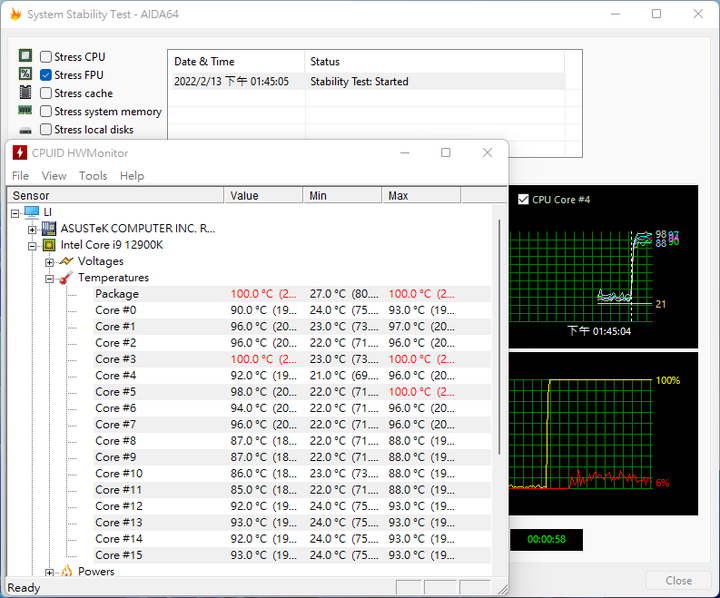Click the LI computer monitor icon
The width and height of the screenshot is (720, 598).
point(32,212)
